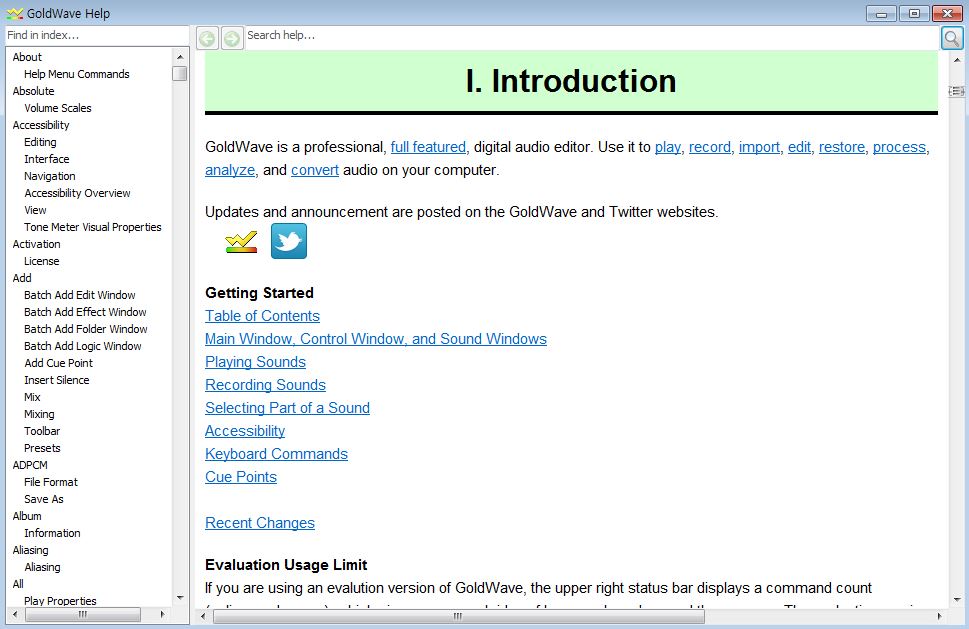Select Help Menu Commands index entry
Viewport: 969px width, 629px height.
[x=77, y=74]
